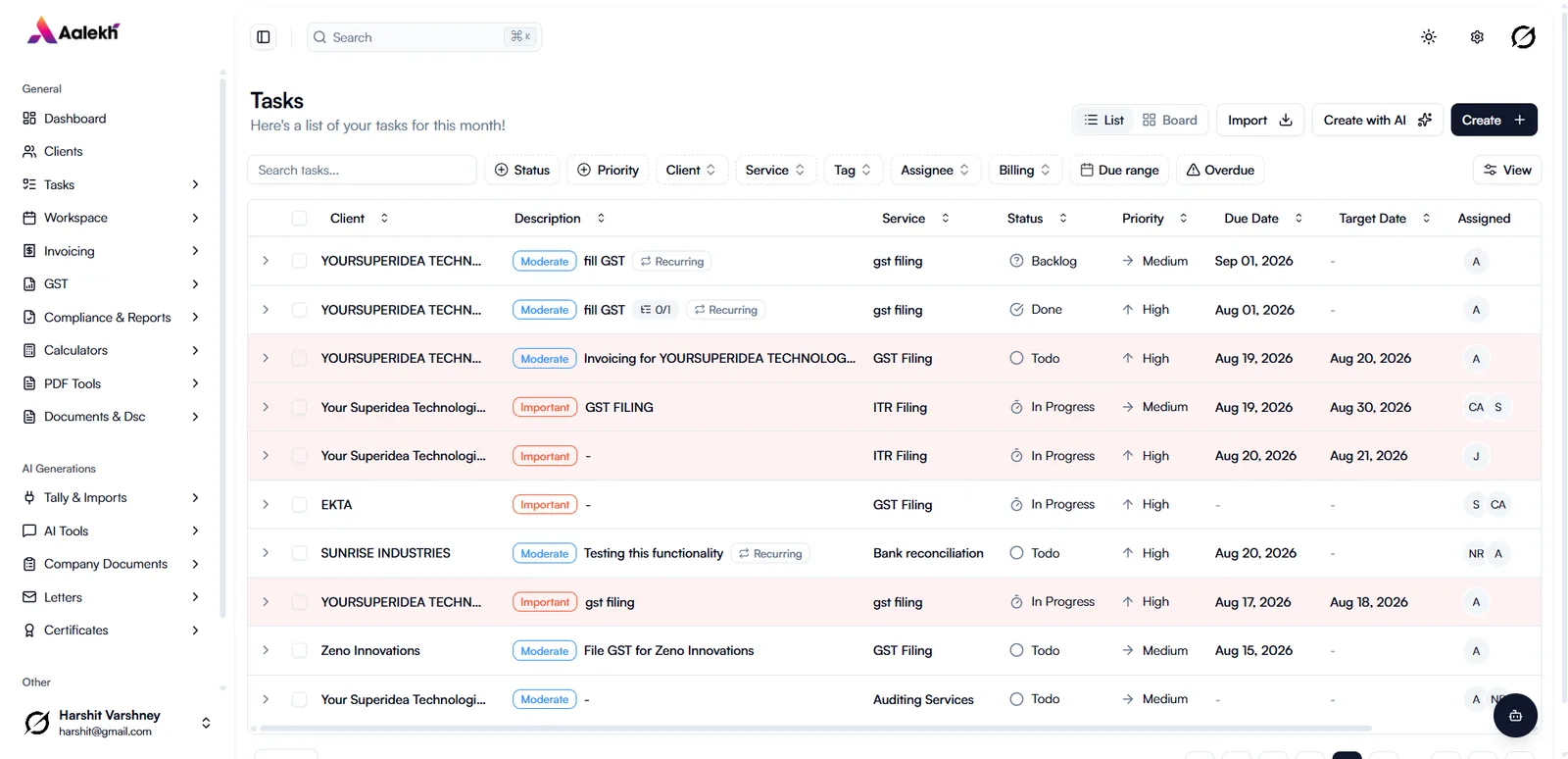
Task: Expand the Workspace sidebar chevron
Action: tap(195, 218)
